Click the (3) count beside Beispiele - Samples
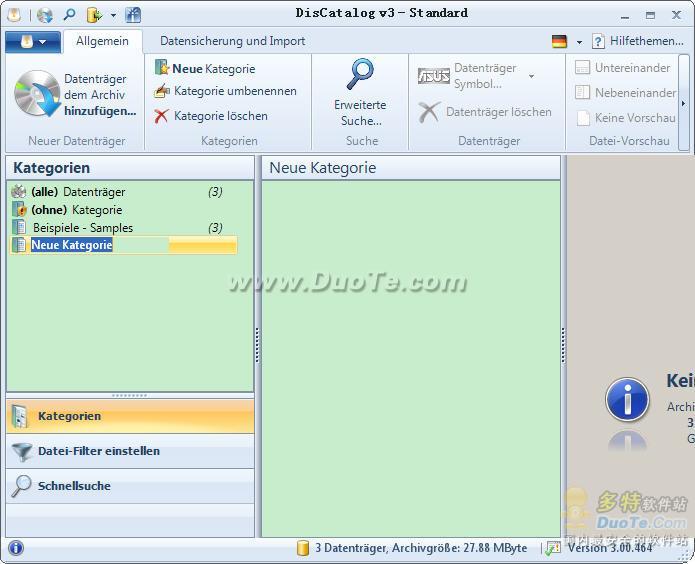695x564 pixels. 215,227
